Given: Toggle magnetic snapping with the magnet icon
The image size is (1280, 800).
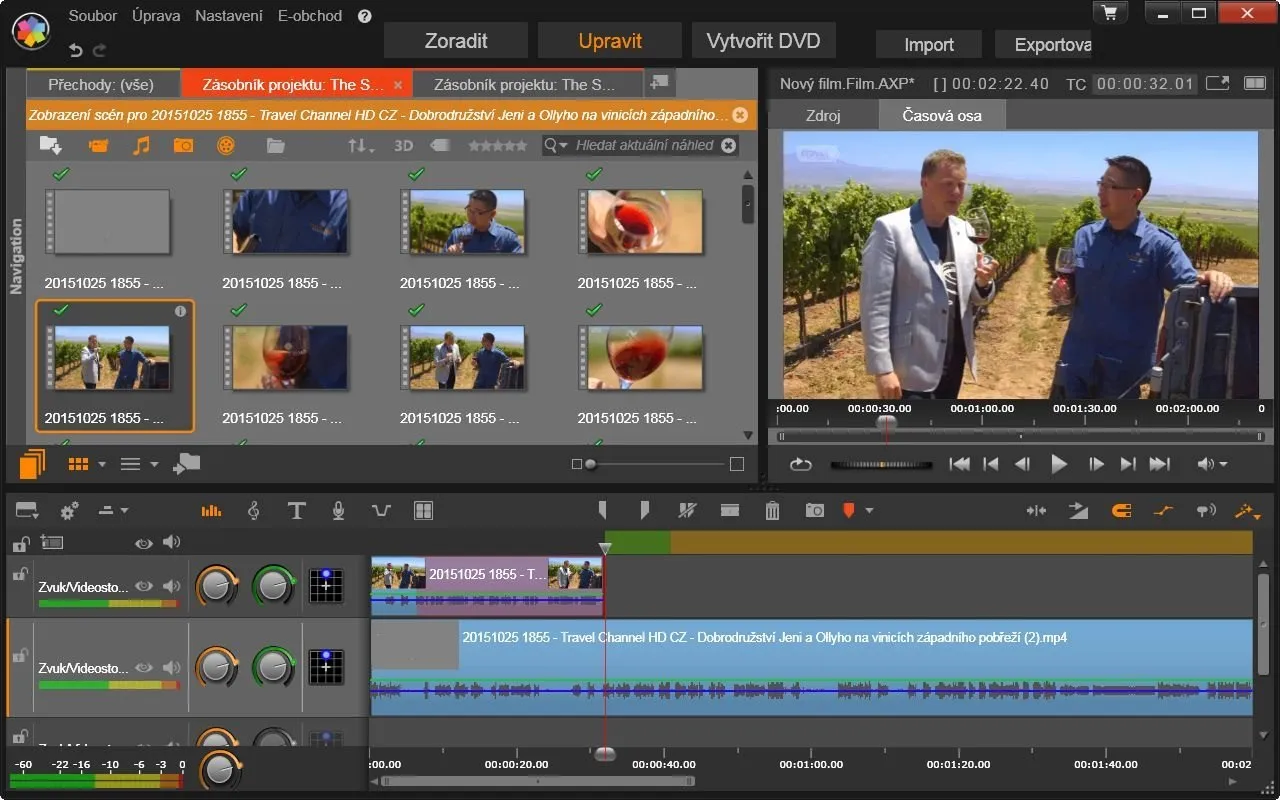Looking at the screenshot, I should pos(1121,511).
